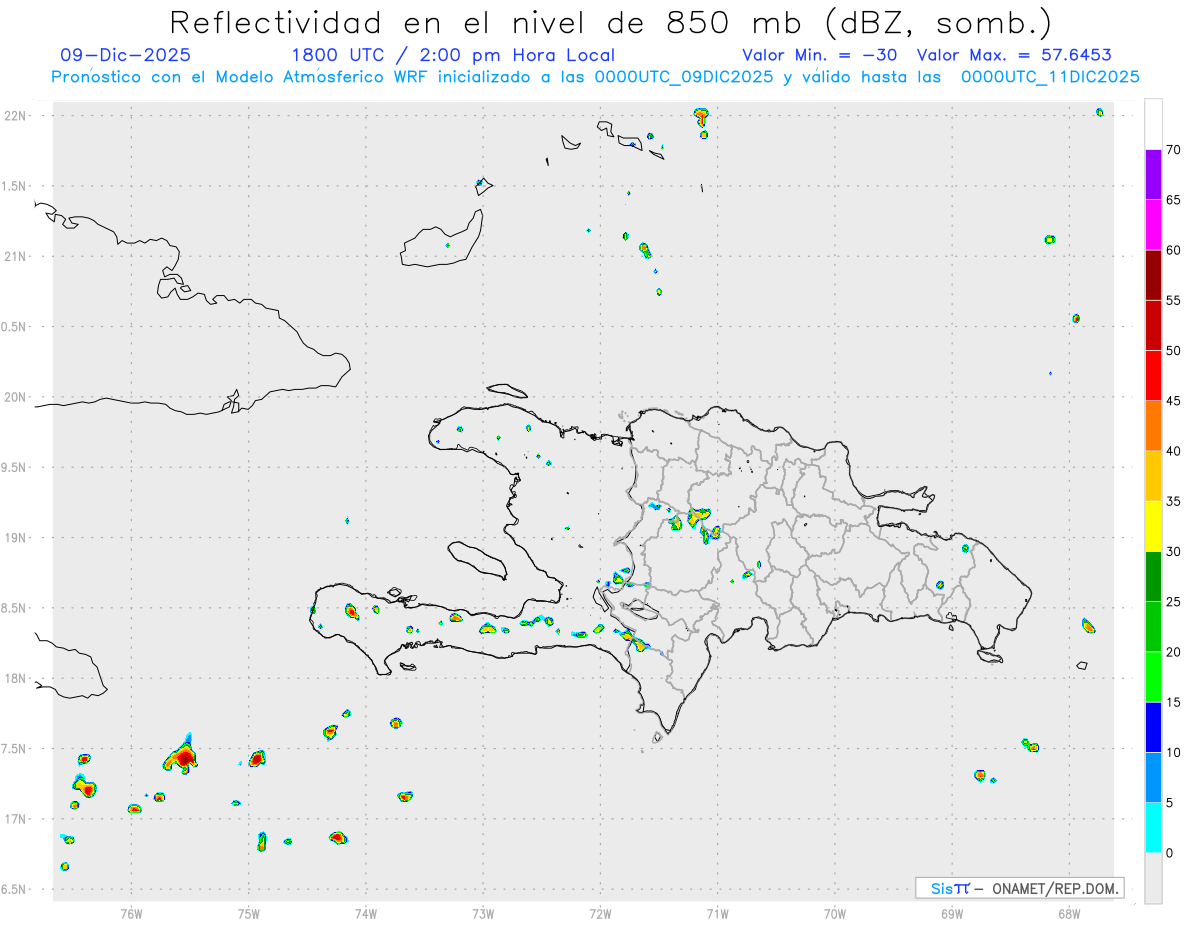The height and width of the screenshot is (927, 1200).
Task: Click the '71W' longitude label
Action: [x=717, y=913]
